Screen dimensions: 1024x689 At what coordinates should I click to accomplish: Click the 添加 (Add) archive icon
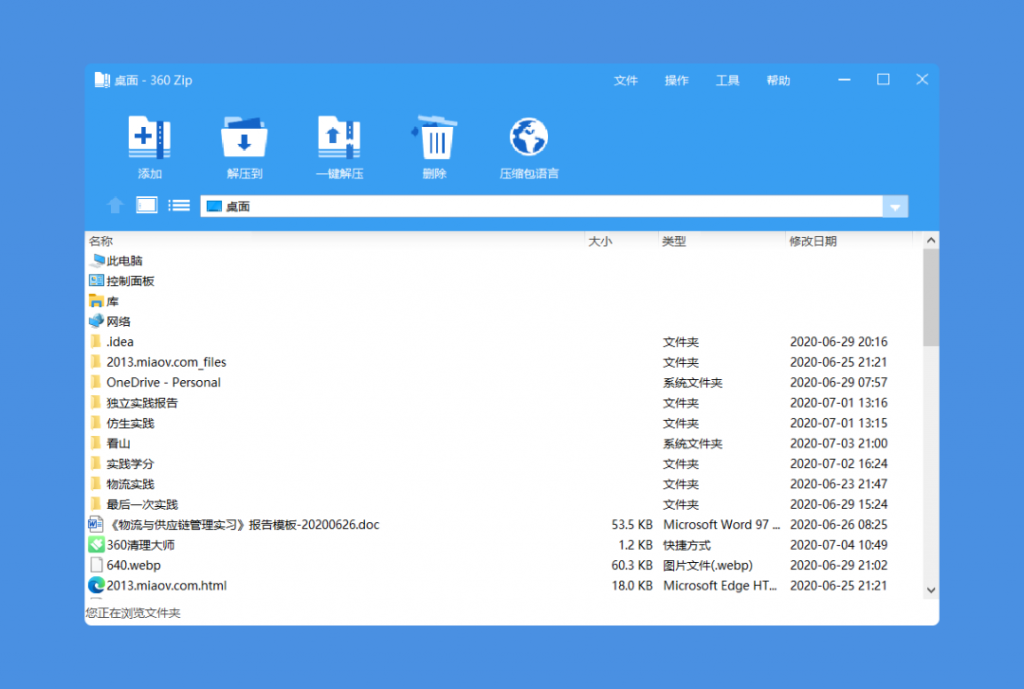coord(150,137)
